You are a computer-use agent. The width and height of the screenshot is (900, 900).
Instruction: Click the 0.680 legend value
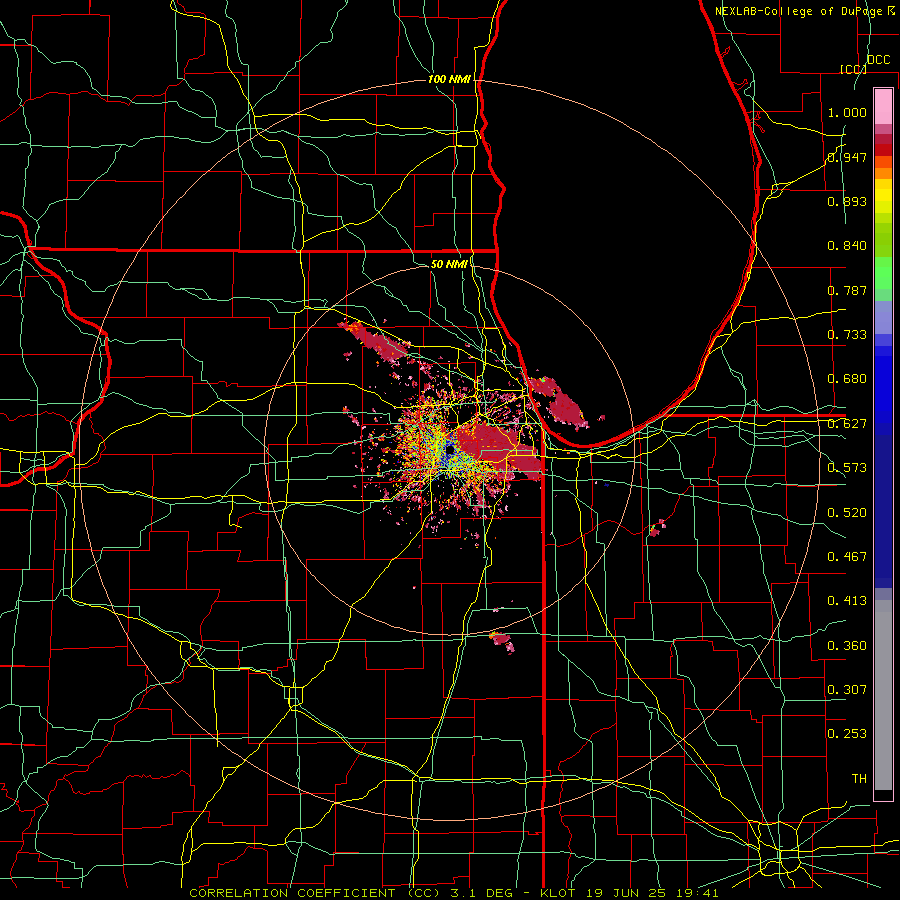[847, 379]
